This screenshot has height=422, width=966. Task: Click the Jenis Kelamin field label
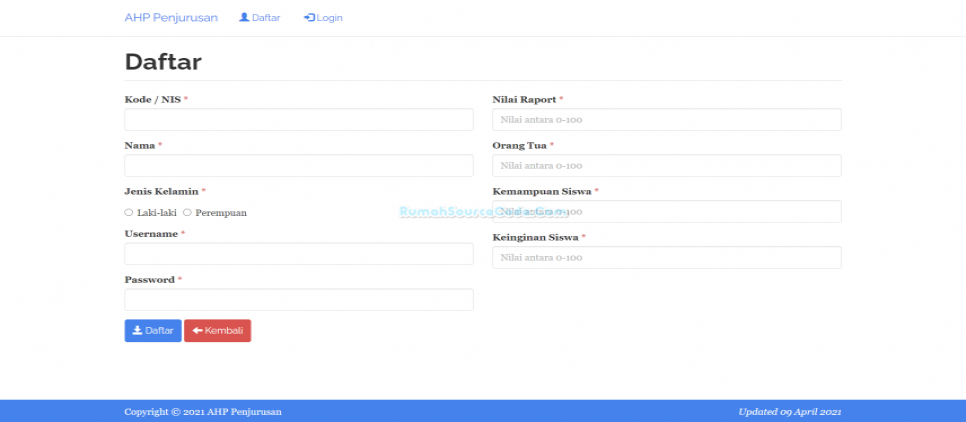(x=161, y=191)
